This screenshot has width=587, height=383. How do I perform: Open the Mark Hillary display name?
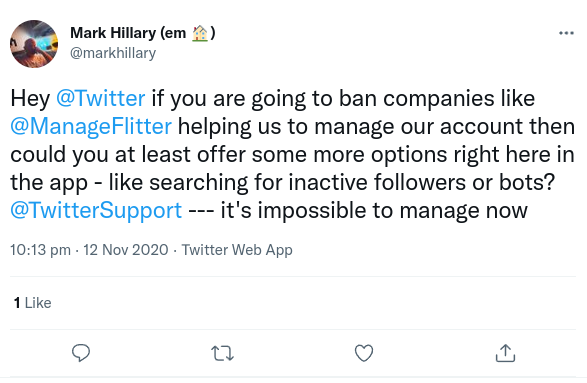143,33
